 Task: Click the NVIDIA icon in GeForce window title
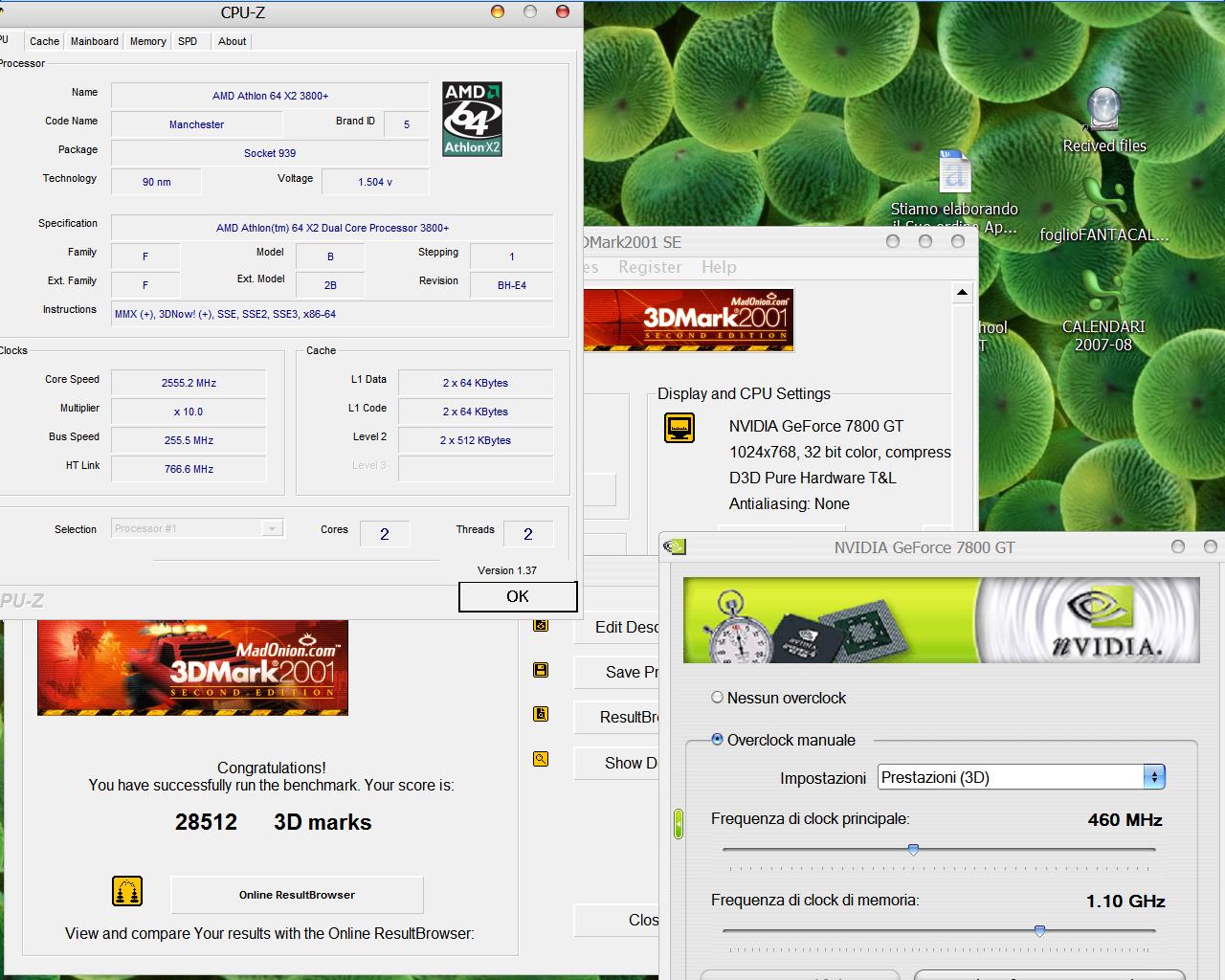click(675, 546)
